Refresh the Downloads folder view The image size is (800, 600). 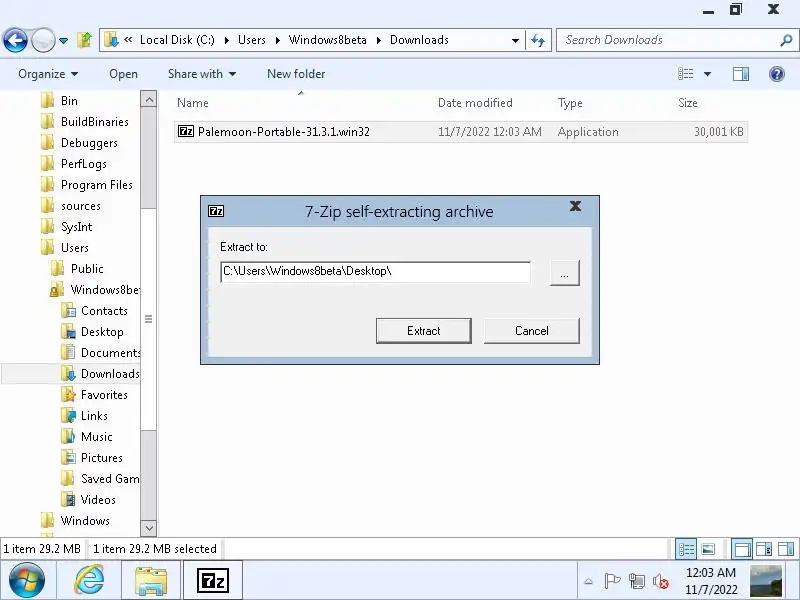[x=538, y=40]
